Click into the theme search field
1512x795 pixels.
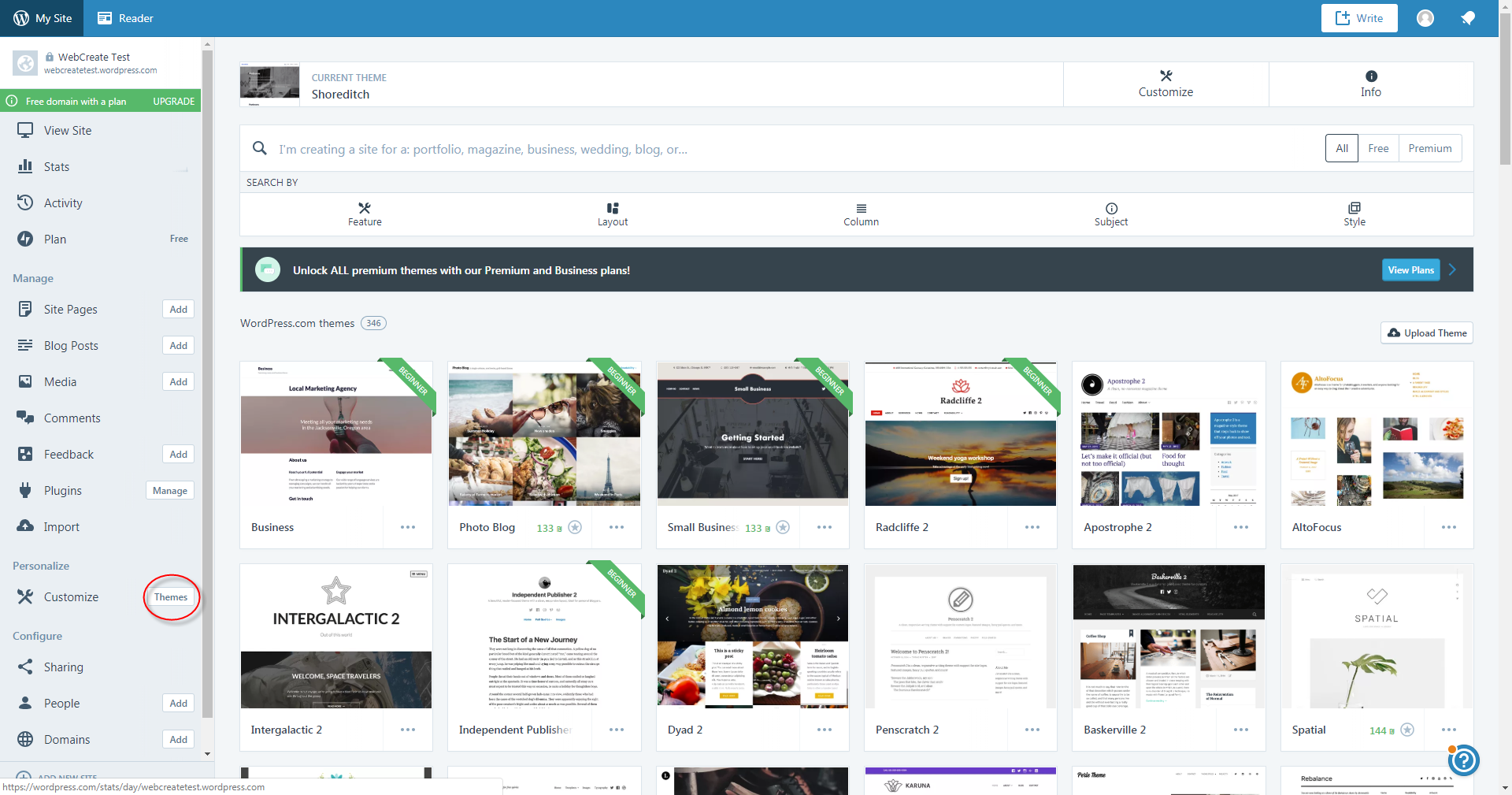click(795, 149)
